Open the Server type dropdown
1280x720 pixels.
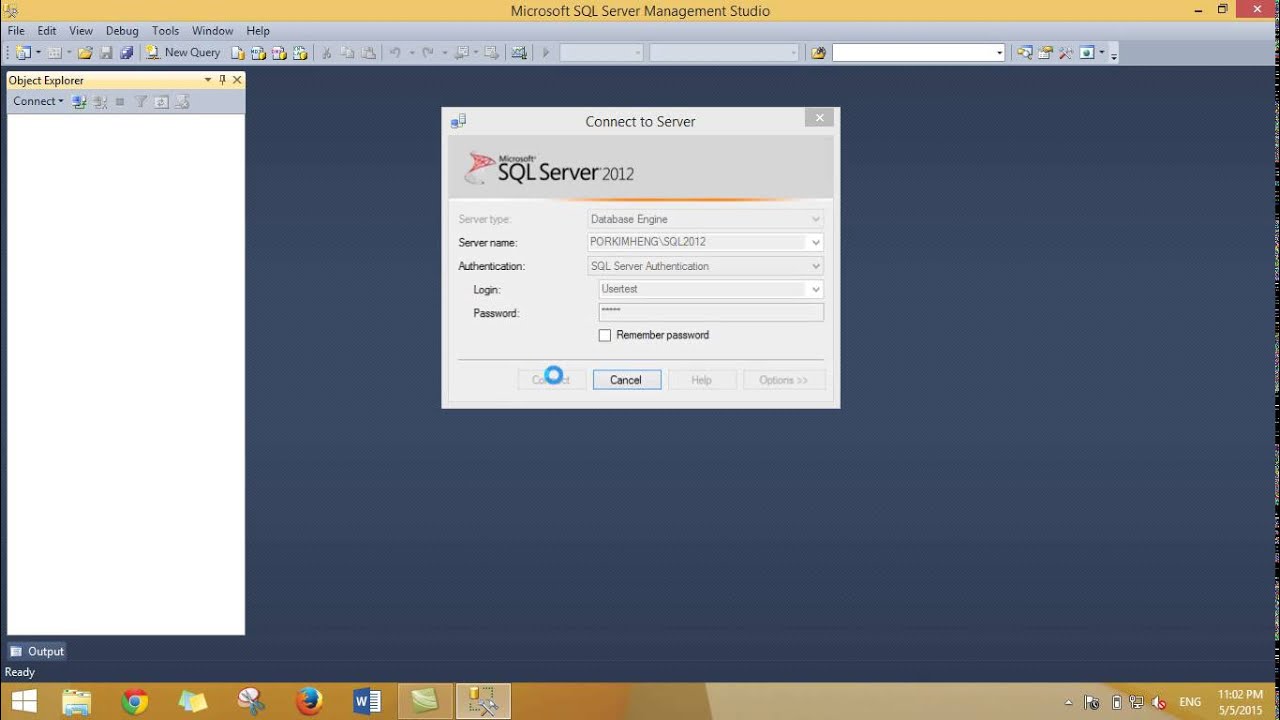pos(816,219)
